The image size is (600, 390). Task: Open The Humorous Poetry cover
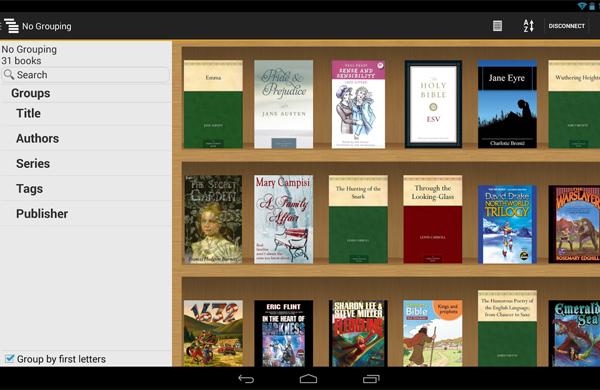[507, 328]
